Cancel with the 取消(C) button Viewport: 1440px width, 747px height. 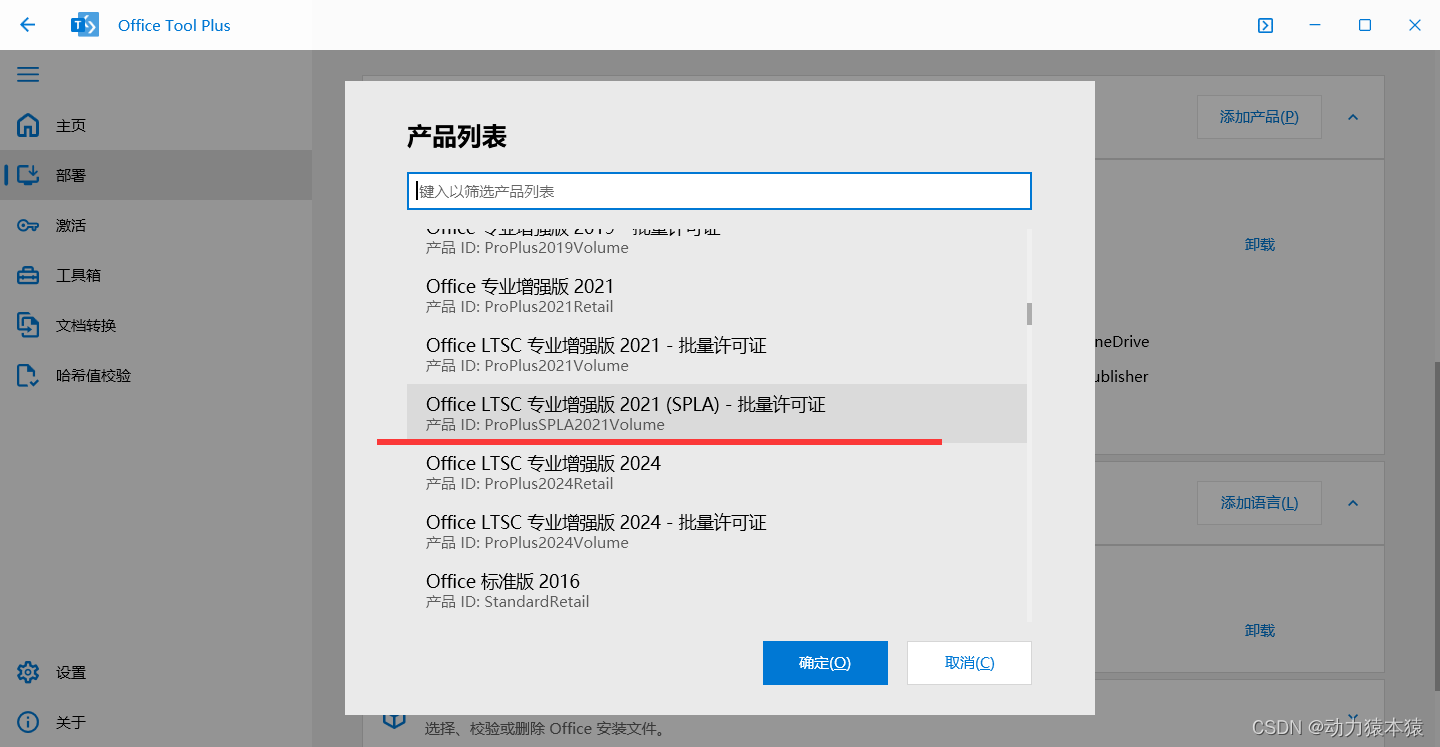click(969, 663)
